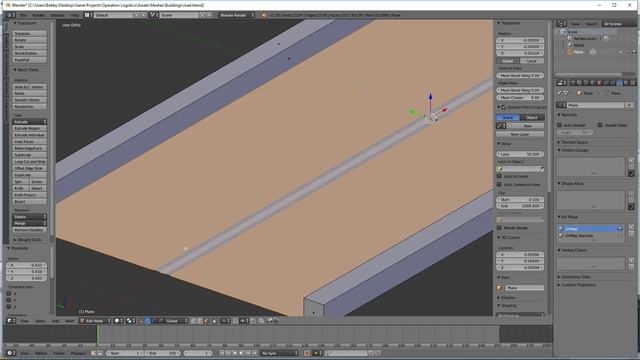The height and width of the screenshot is (360, 640).
Task: Toggle Local transform in Properties panel
Action: (x=532, y=61)
